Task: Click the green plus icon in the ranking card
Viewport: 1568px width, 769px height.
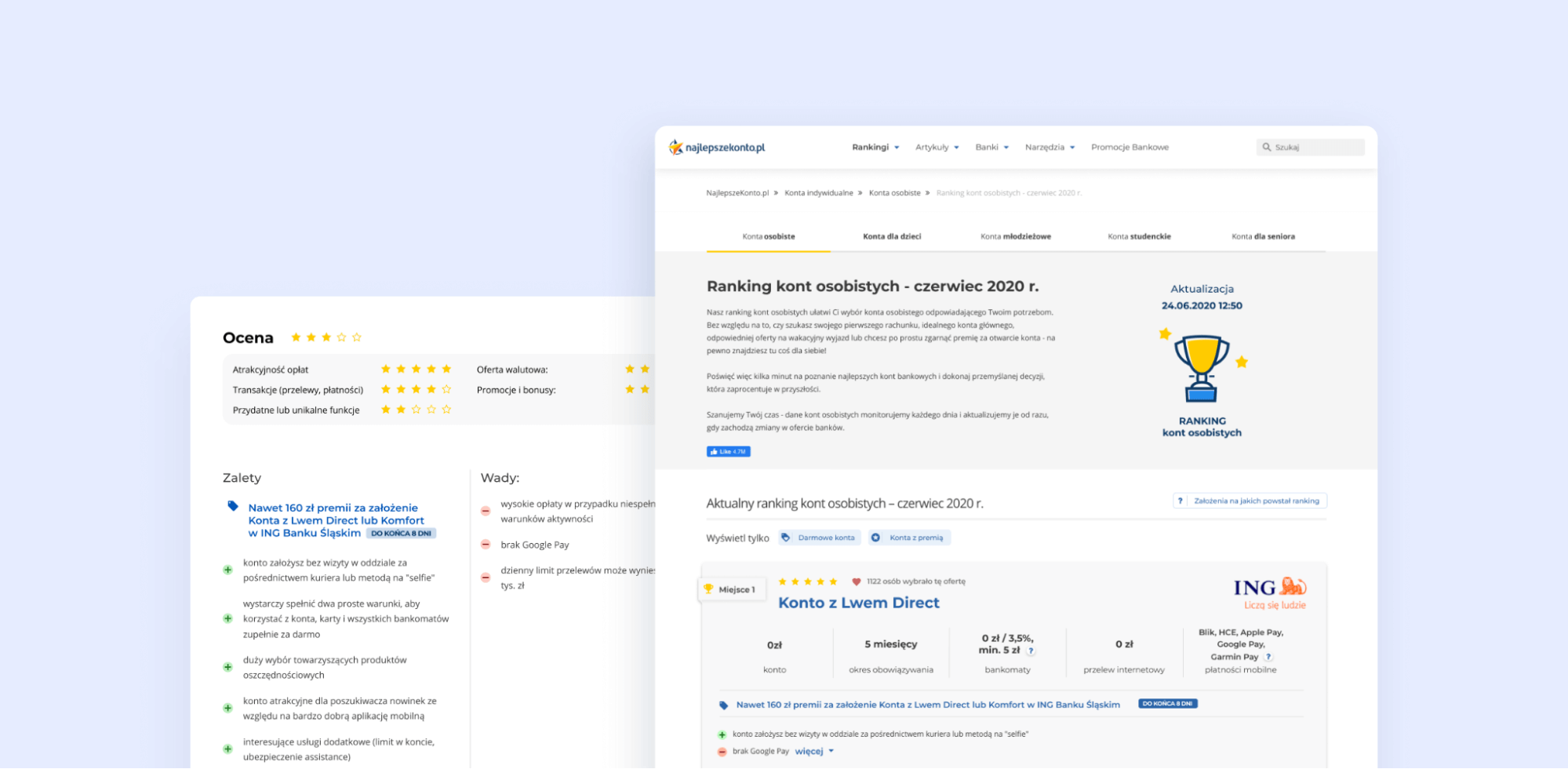Action: pyautogui.click(x=722, y=735)
